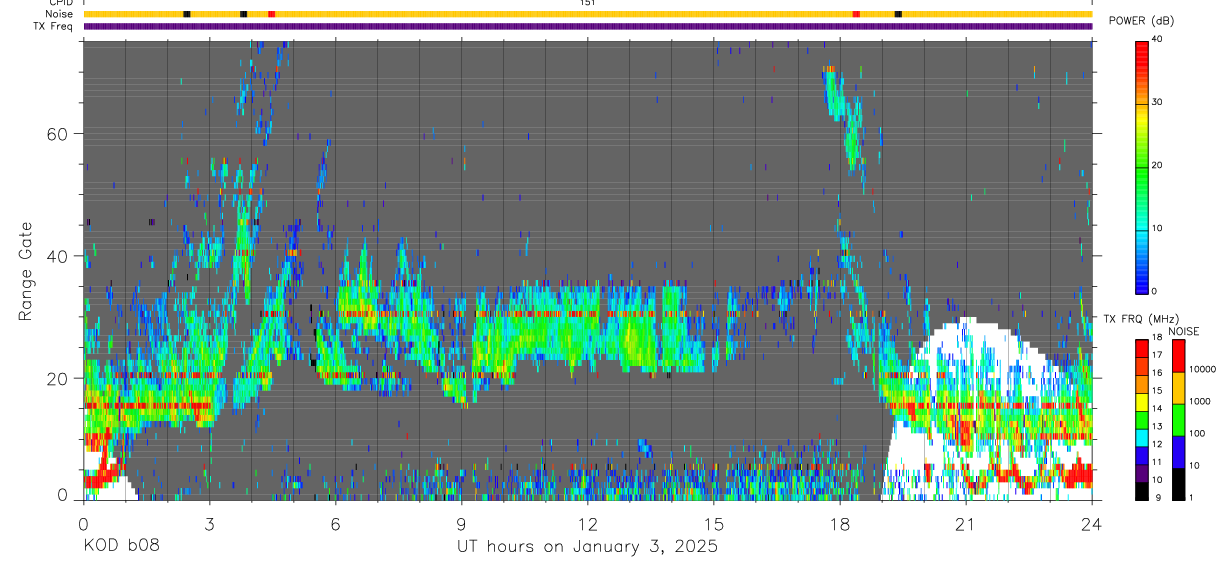The image size is (1228, 567).
Task: Click the Range Gate axis tick "60"
Action: [56, 134]
